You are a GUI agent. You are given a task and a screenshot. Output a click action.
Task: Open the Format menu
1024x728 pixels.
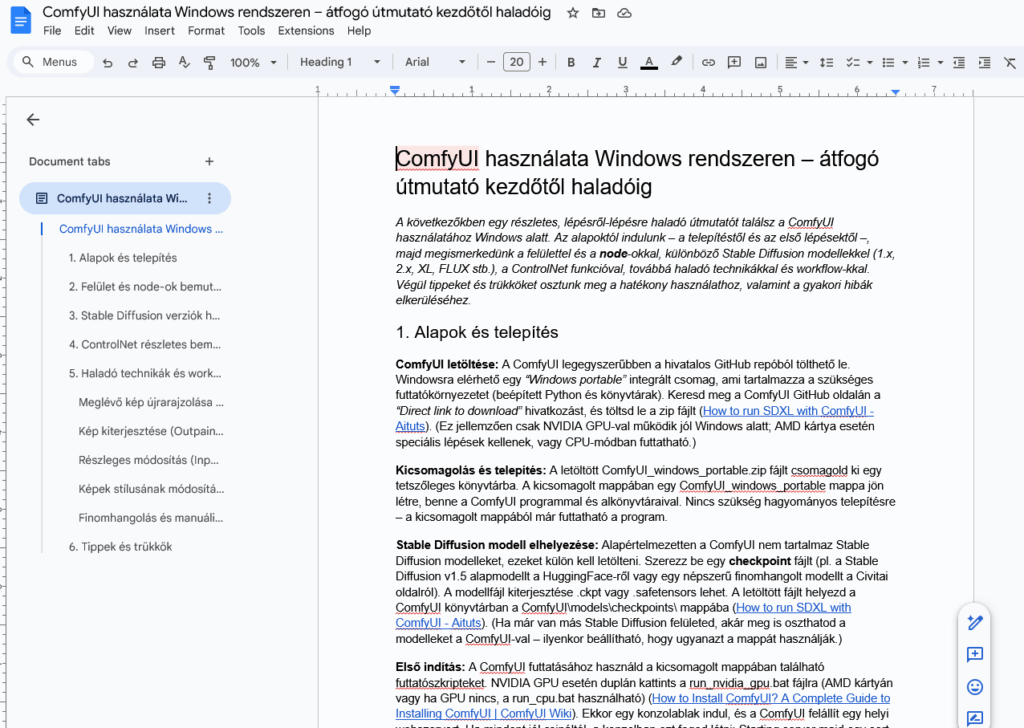tap(206, 31)
